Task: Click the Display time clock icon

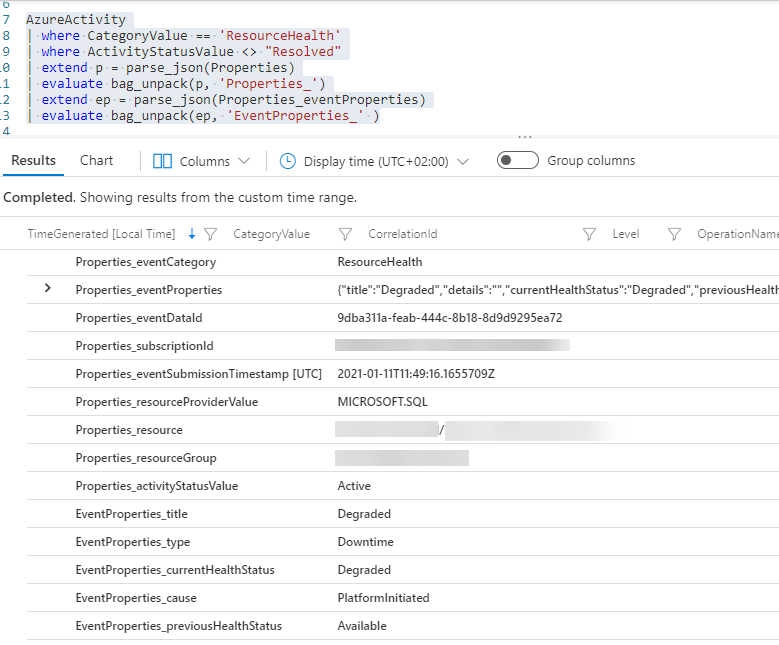Action: coord(288,161)
